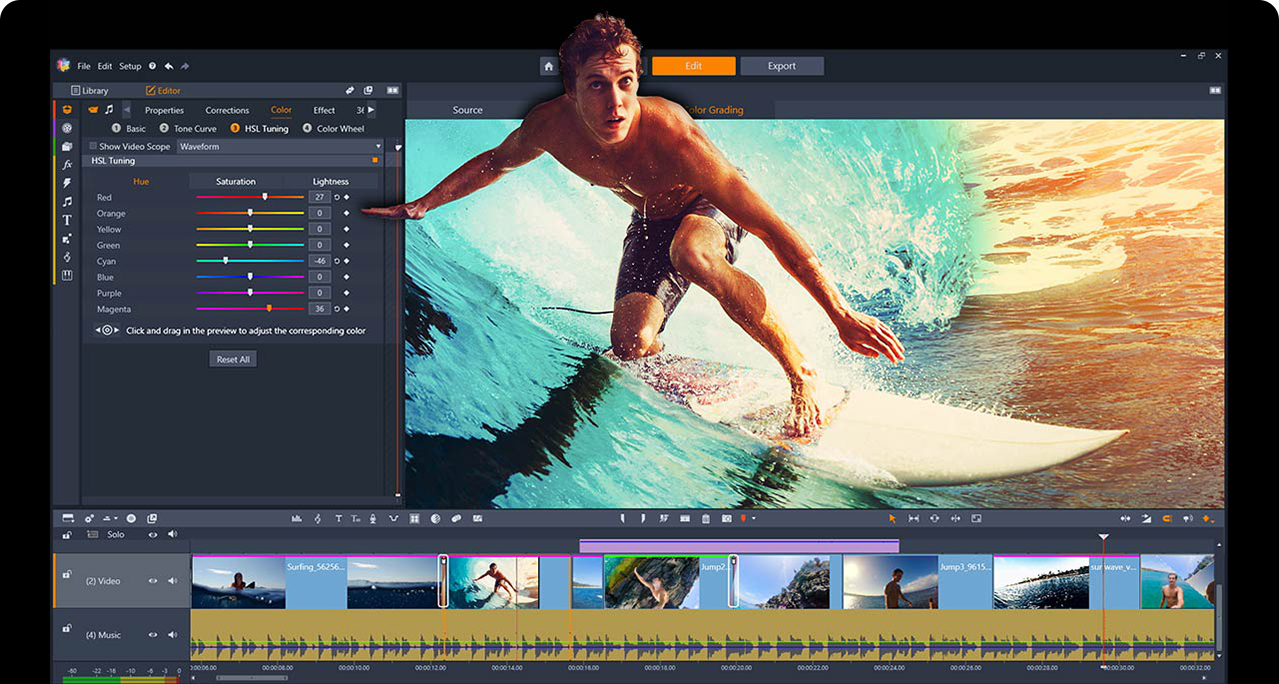This screenshot has height=684, width=1279.
Task: Select the Editor tab
Action: (163, 91)
